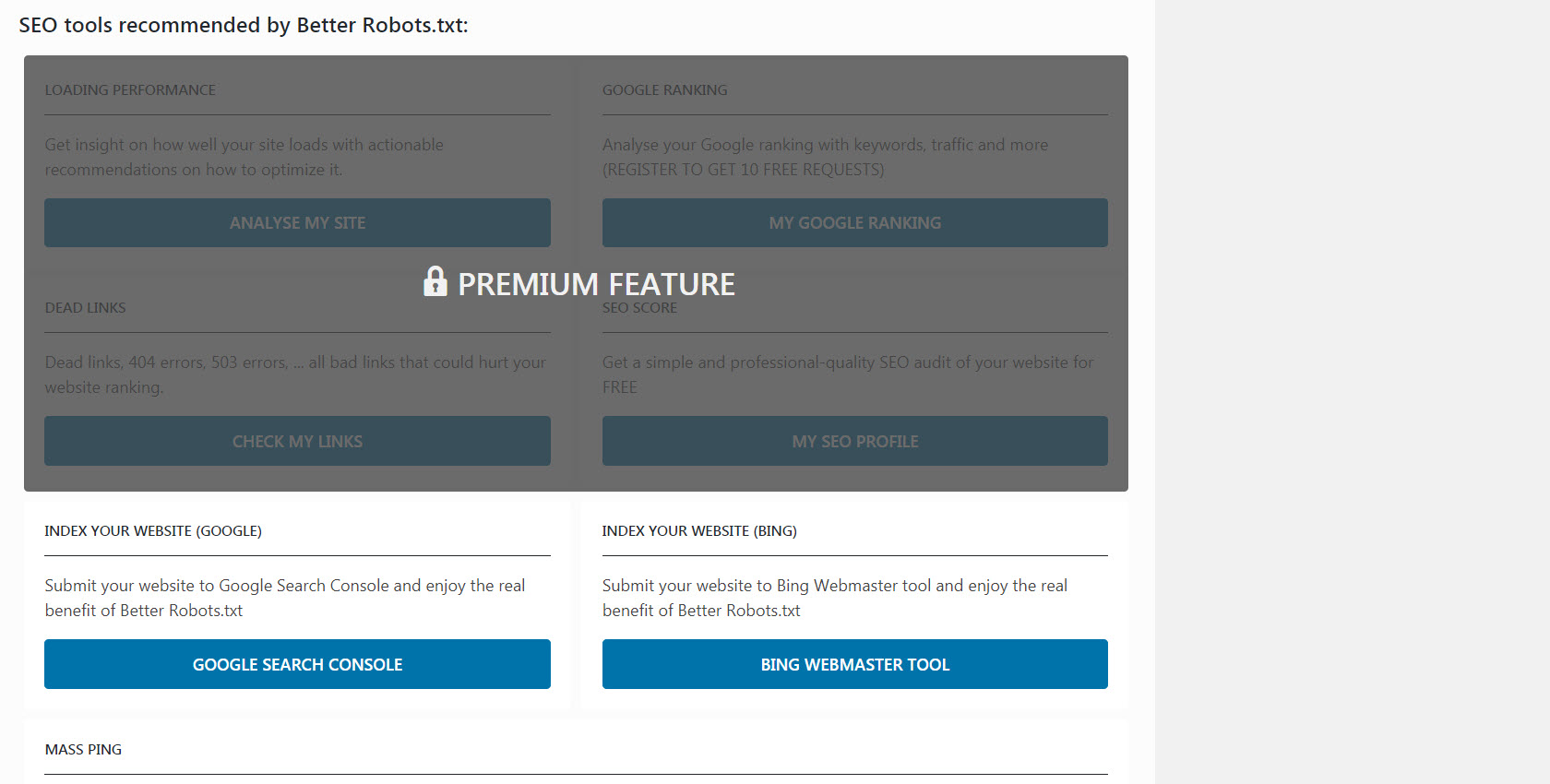Open the BING WEBMASTER TOOL button

click(854, 664)
